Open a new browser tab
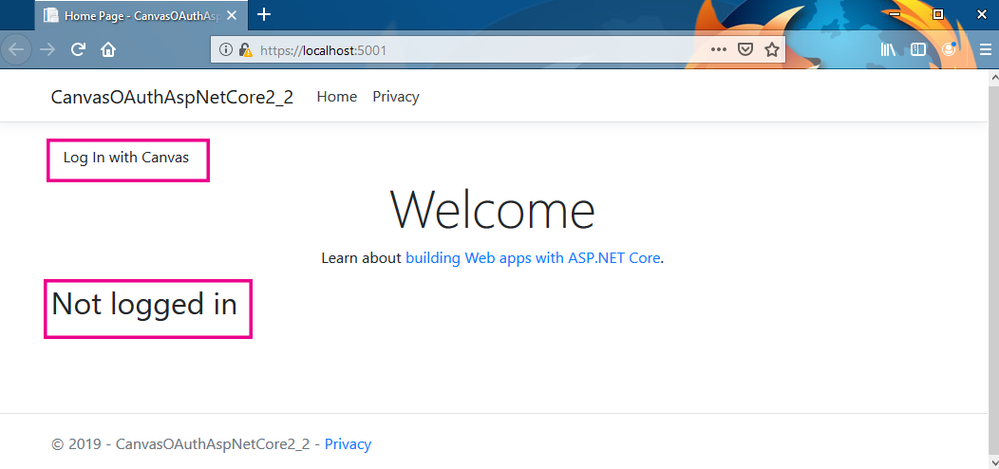This screenshot has width=999, height=469. 264,15
